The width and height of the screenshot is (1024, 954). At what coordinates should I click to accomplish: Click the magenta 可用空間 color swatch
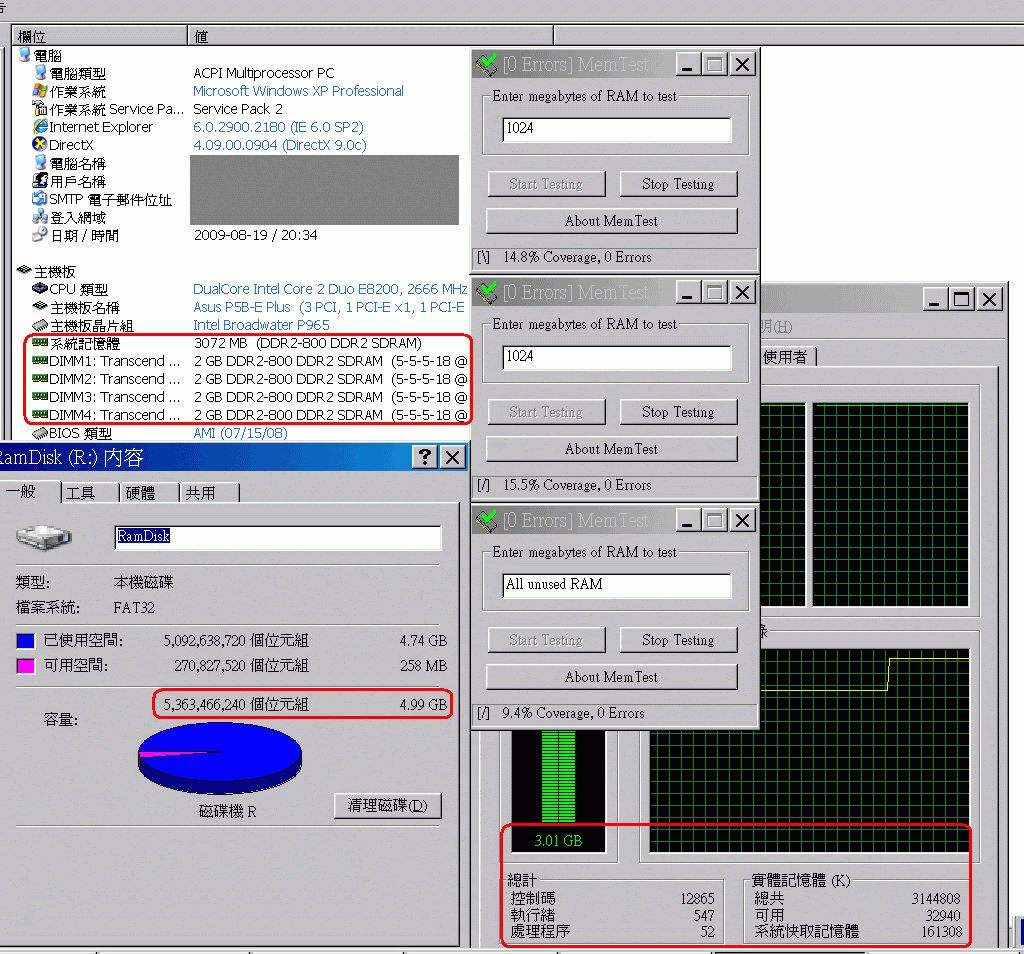tap(25, 666)
